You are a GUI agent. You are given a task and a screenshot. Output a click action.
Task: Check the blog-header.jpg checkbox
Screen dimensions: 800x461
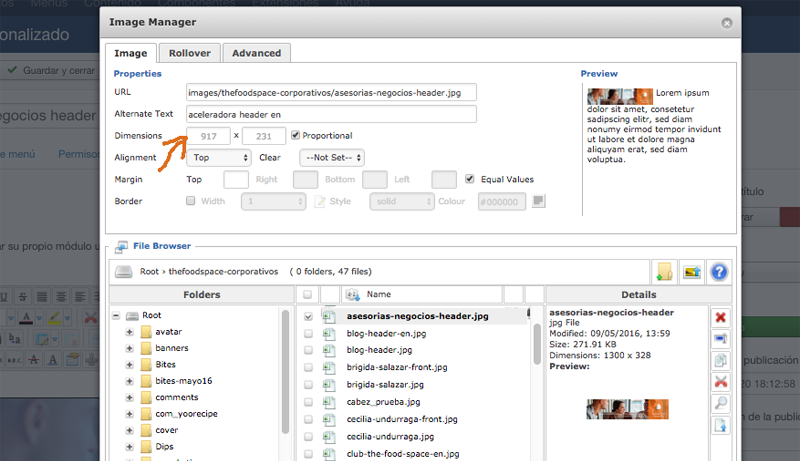308,350
